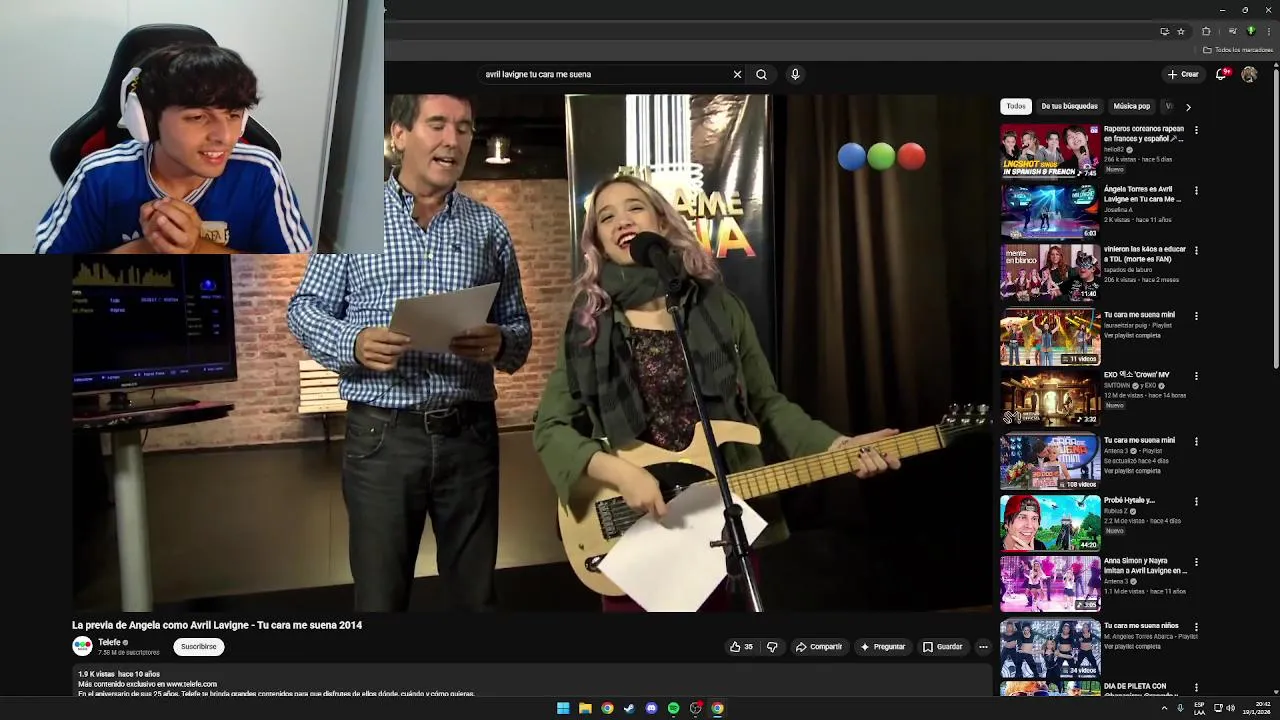Open the Windows Start menu
Screen dimensions: 1280x720
(x=563, y=708)
